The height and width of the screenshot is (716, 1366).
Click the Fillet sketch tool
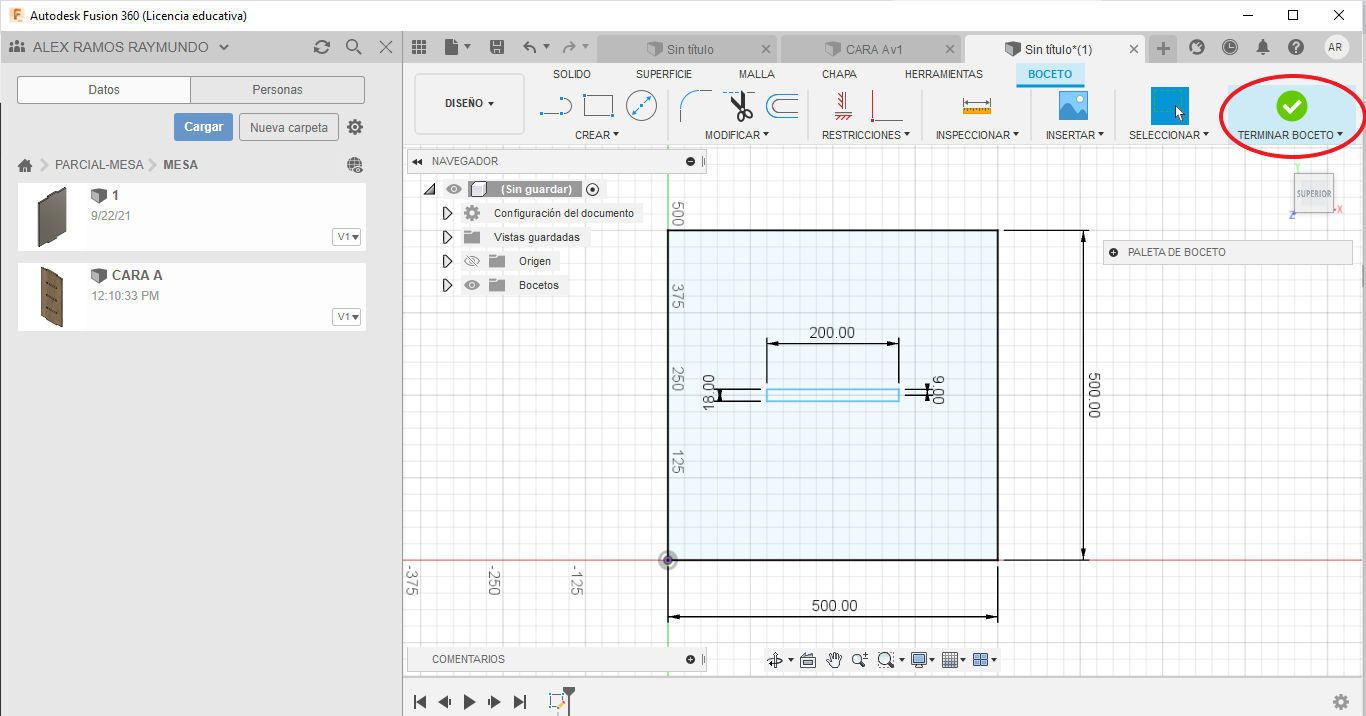pyautogui.click(x=694, y=106)
